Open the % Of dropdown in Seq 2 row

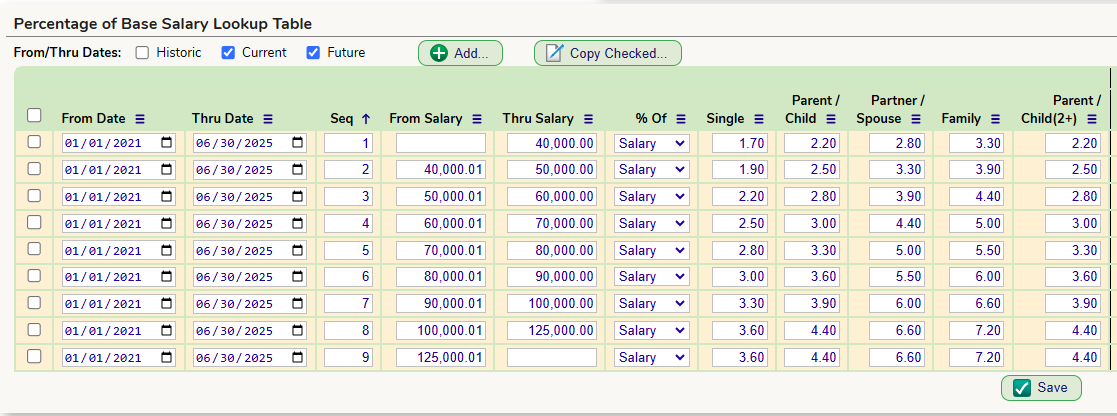[652, 170]
